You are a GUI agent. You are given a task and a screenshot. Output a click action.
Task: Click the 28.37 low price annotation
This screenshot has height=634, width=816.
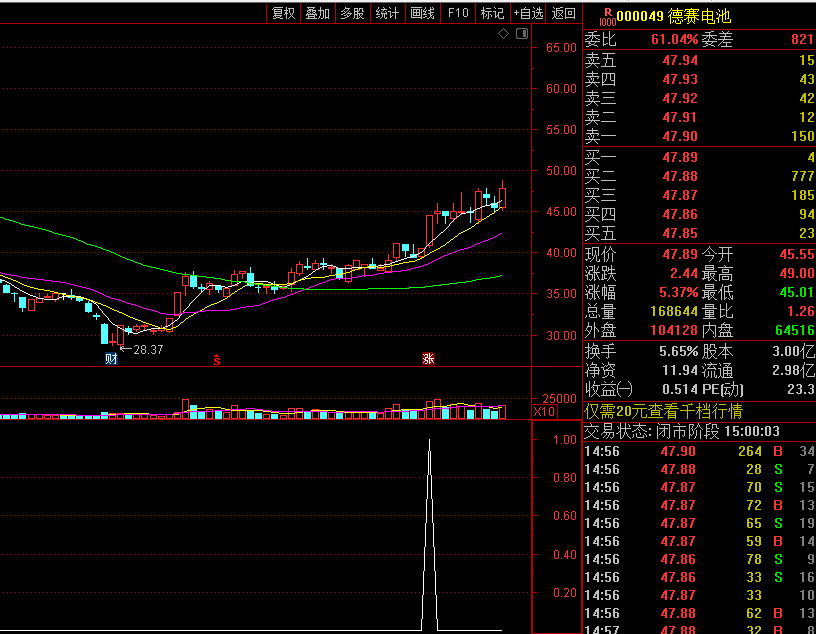click(148, 350)
